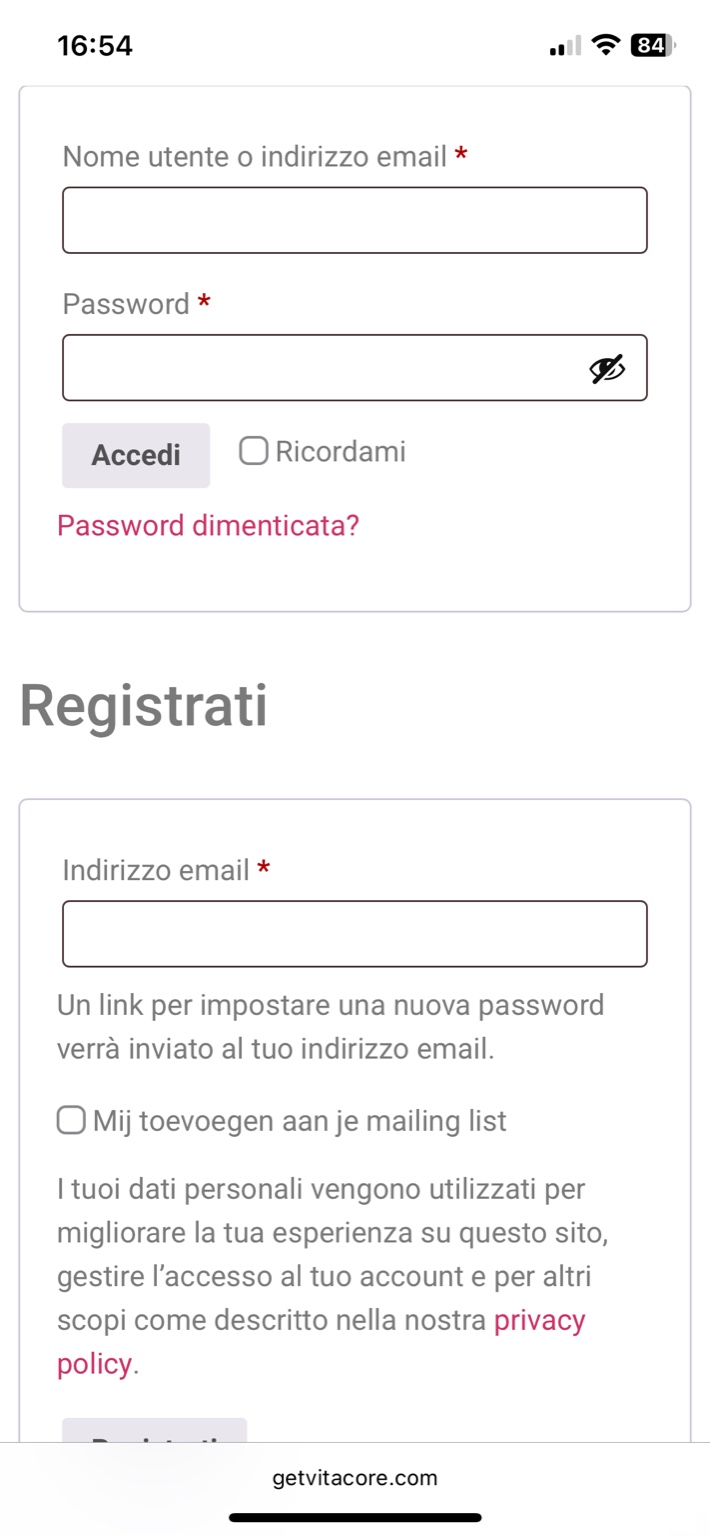Check the mailing list opt-in checkbox

point(71,1121)
